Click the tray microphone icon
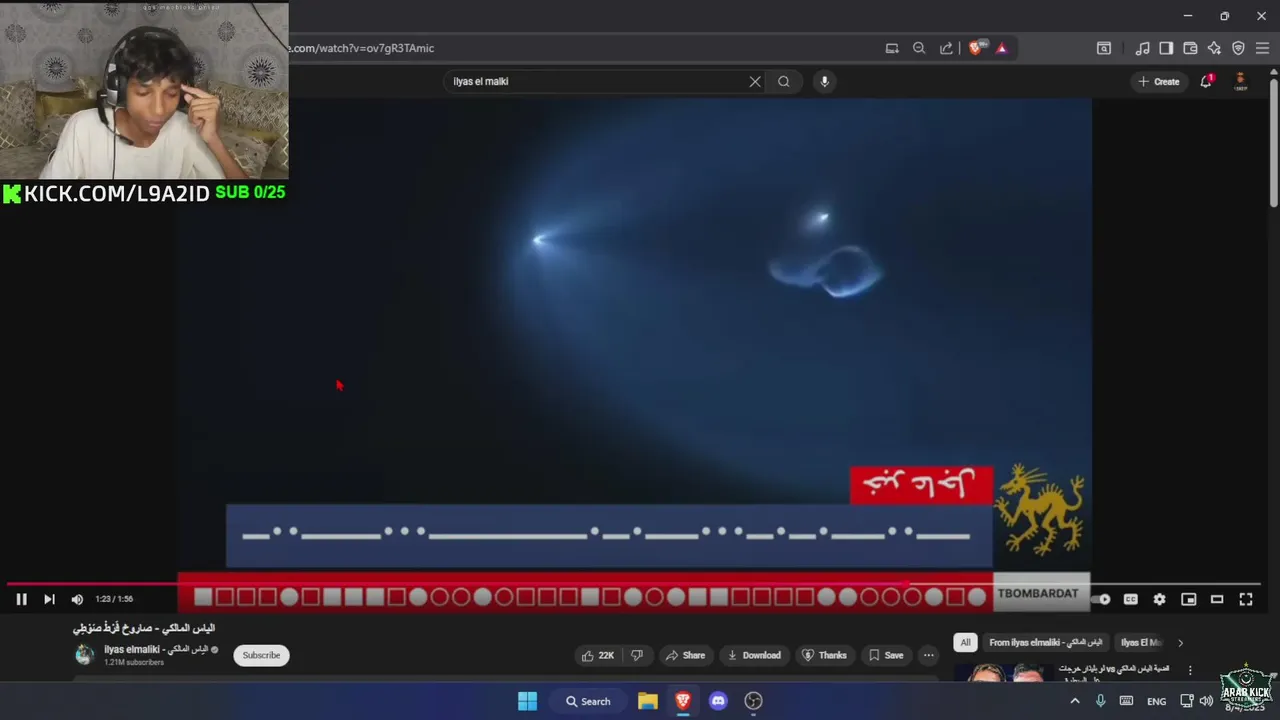The width and height of the screenshot is (1280, 720). click(1101, 701)
